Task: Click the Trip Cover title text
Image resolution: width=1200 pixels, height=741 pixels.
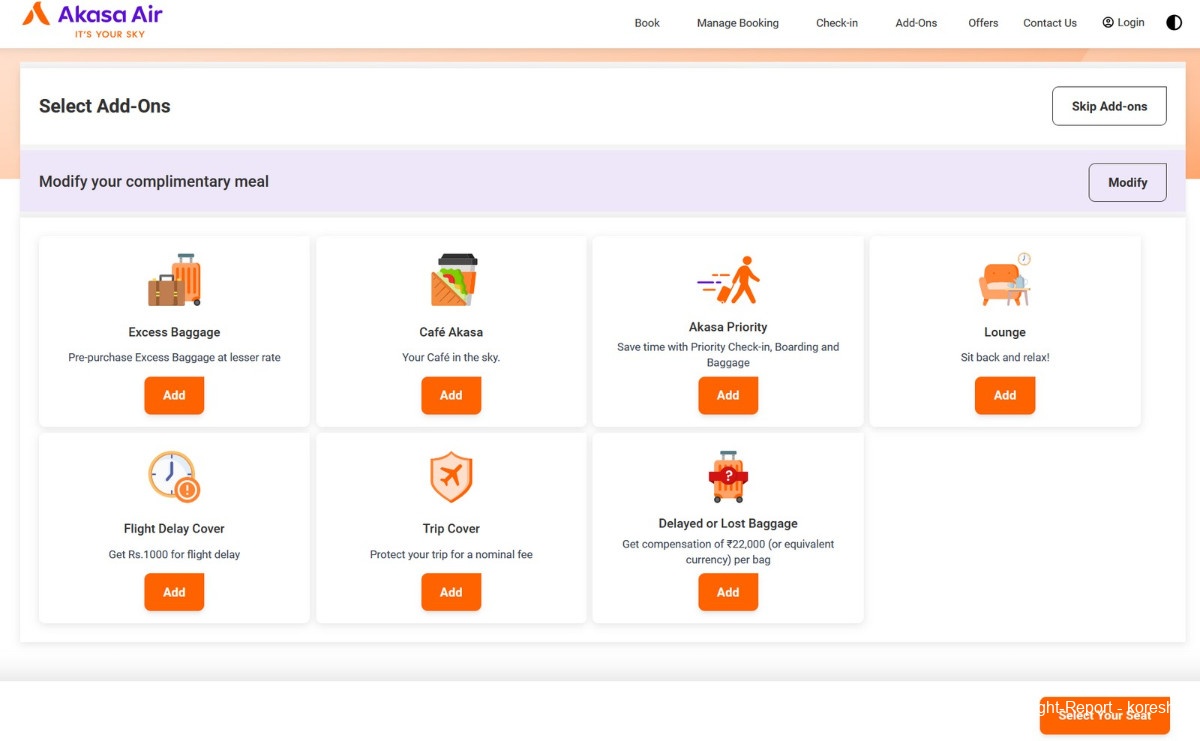Action: point(451,529)
